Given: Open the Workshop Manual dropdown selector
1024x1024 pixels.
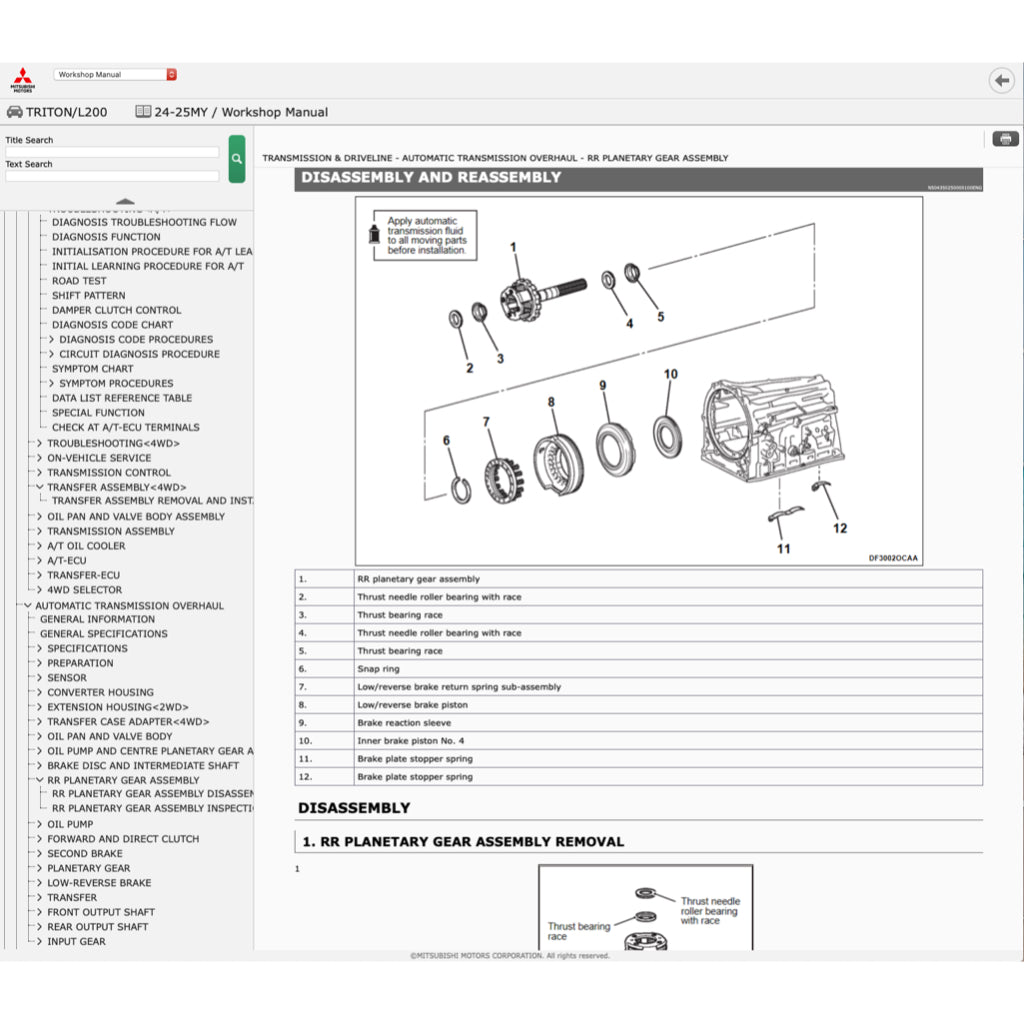Looking at the screenshot, I should pyautogui.click(x=112, y=74).
